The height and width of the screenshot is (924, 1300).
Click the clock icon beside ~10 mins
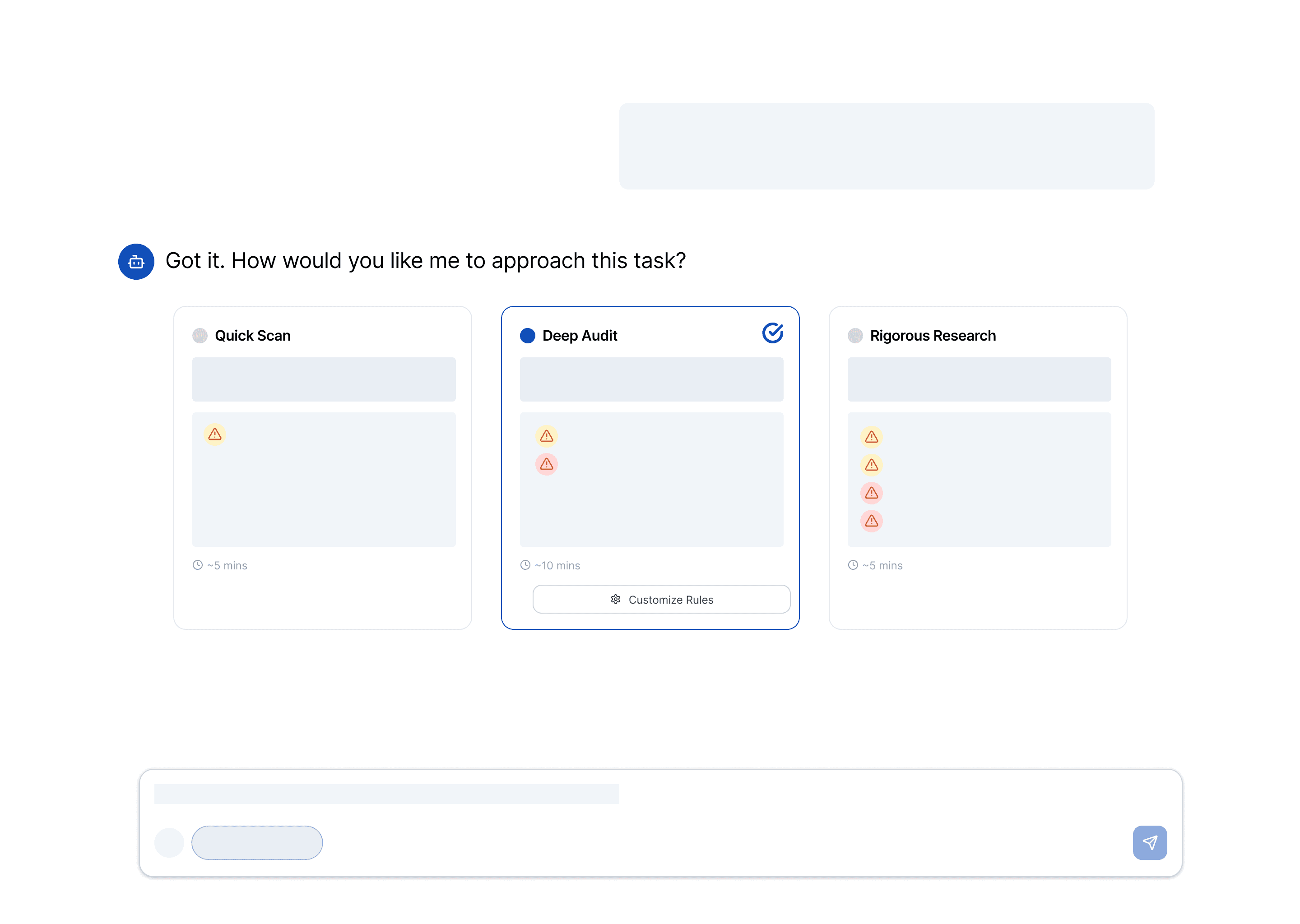pyautogui.click(x=525, y=565)
